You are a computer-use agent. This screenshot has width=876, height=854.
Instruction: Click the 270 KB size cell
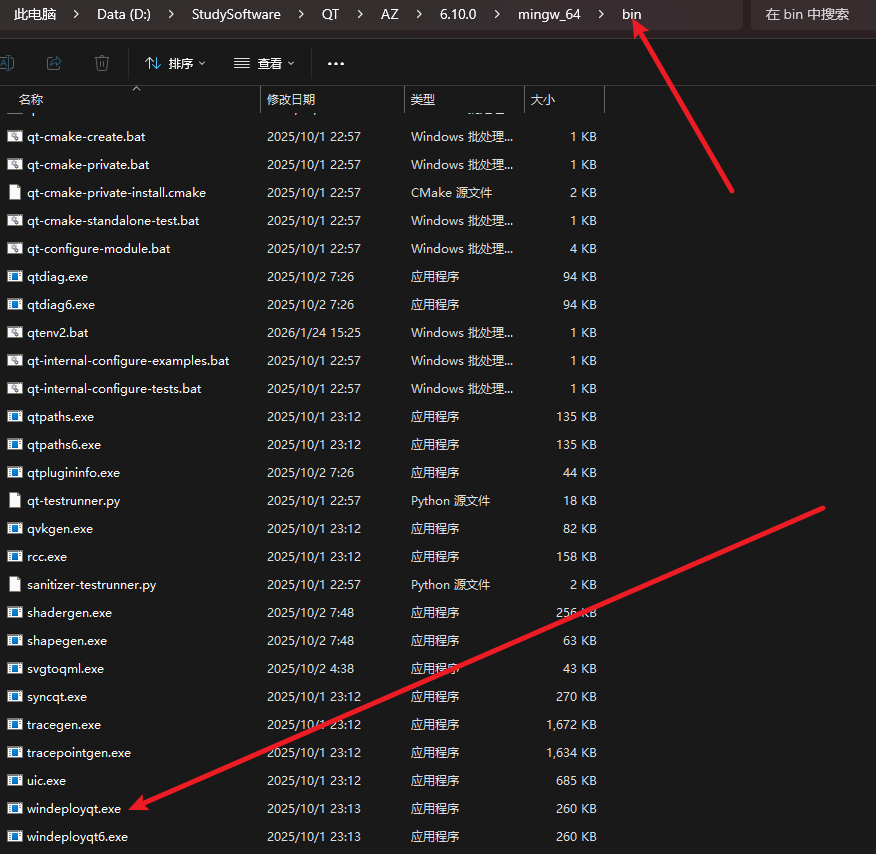tap(577, 696)
